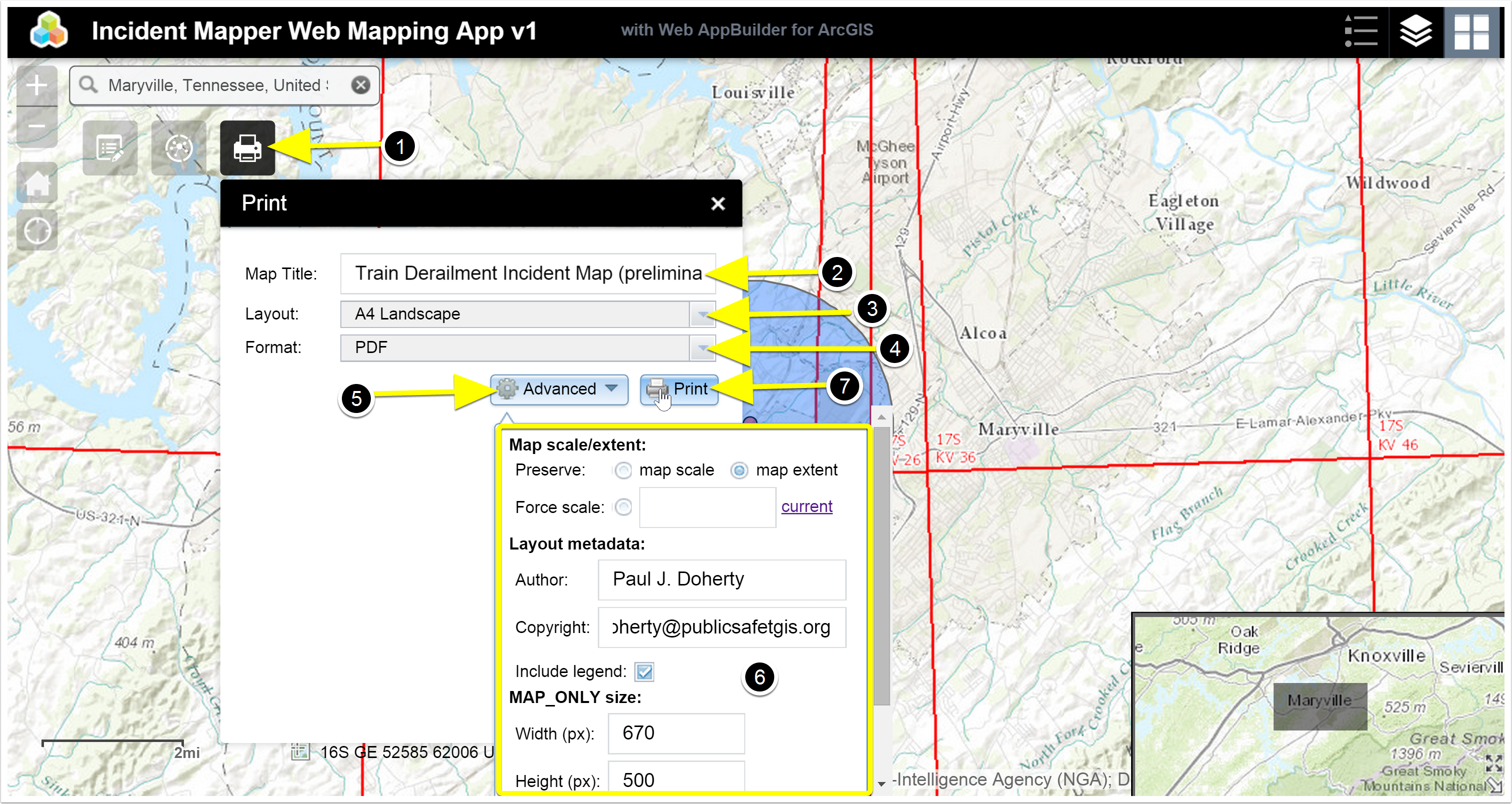
Task: Click the Advanced panel scrollbar thumb
Action: pyautogui.click(x=881, y=565)
